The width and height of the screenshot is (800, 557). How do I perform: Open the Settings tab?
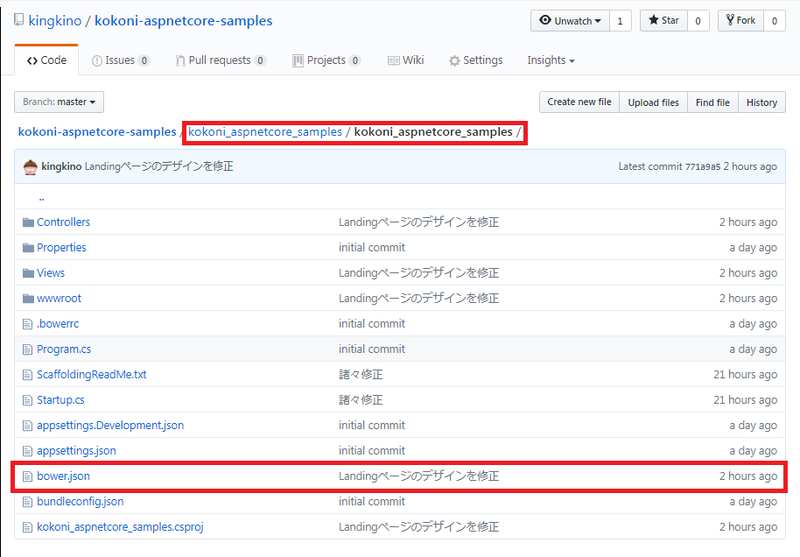[x=476, y=60]
